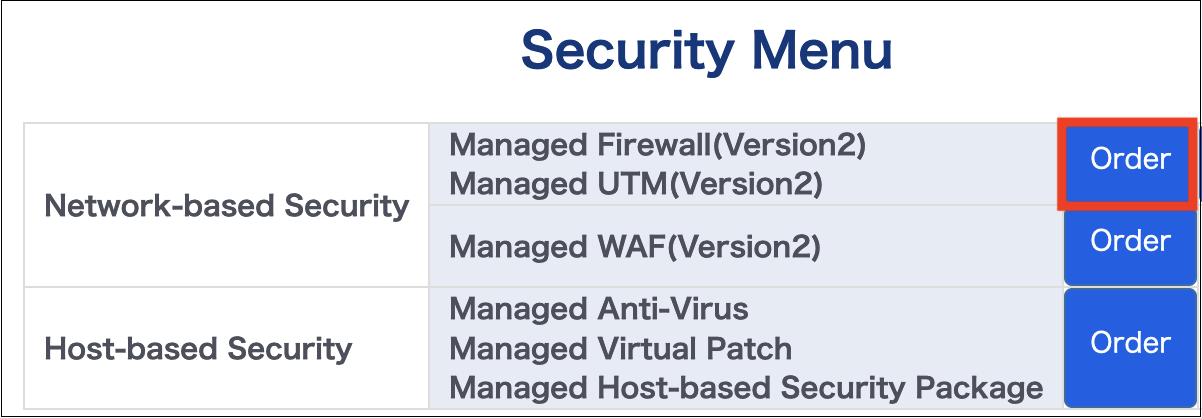Select the Network-based Security category cell
Viewport: 1202px width, 418px height.
pos(227,206)
